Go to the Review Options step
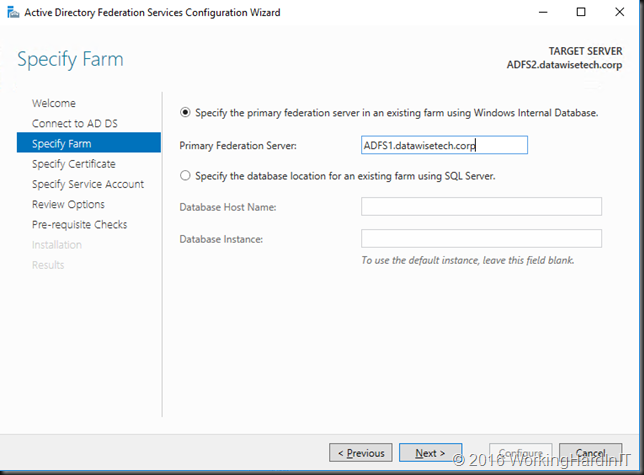 [x=68, y=204]
